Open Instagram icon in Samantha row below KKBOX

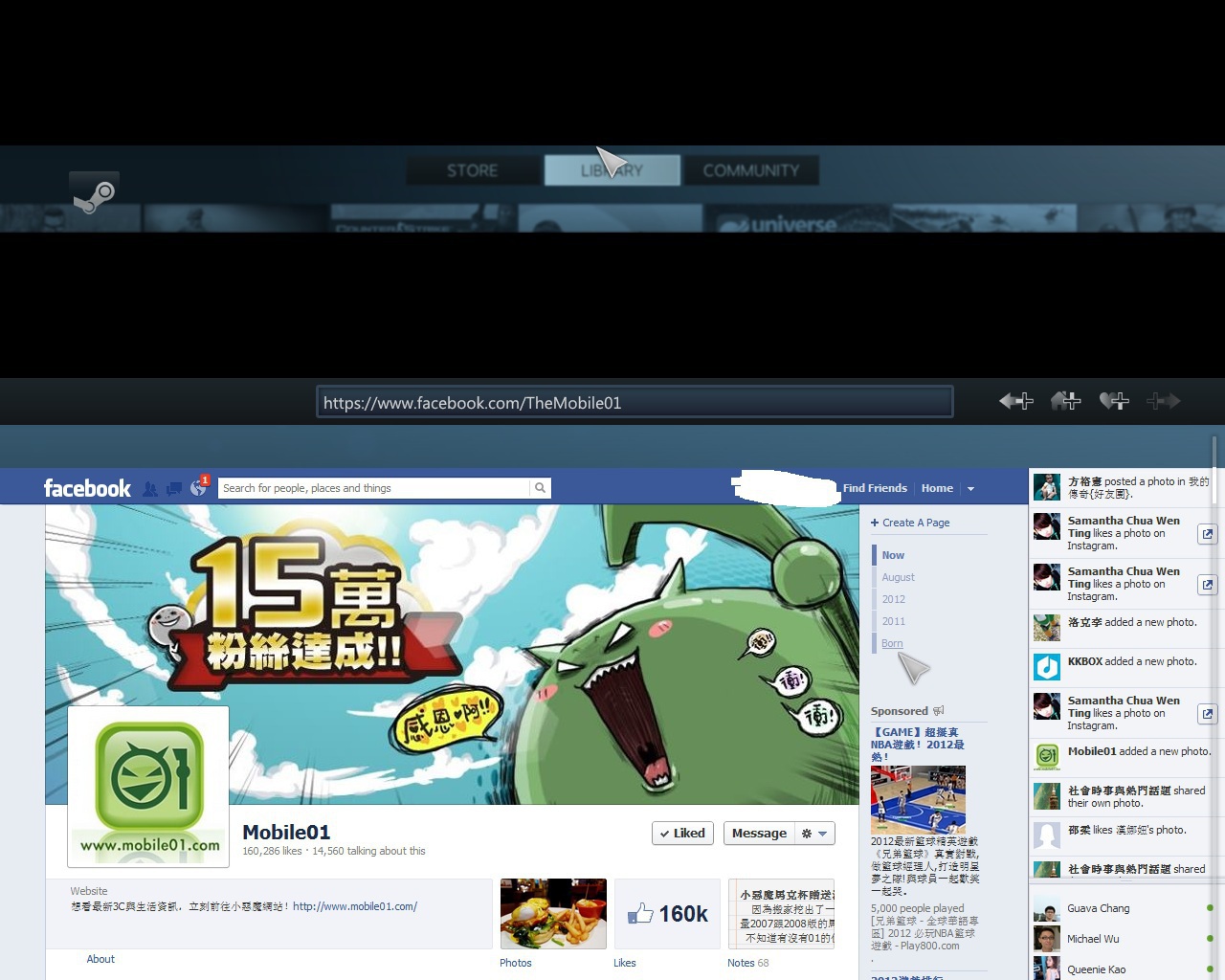coord(1208,714)
